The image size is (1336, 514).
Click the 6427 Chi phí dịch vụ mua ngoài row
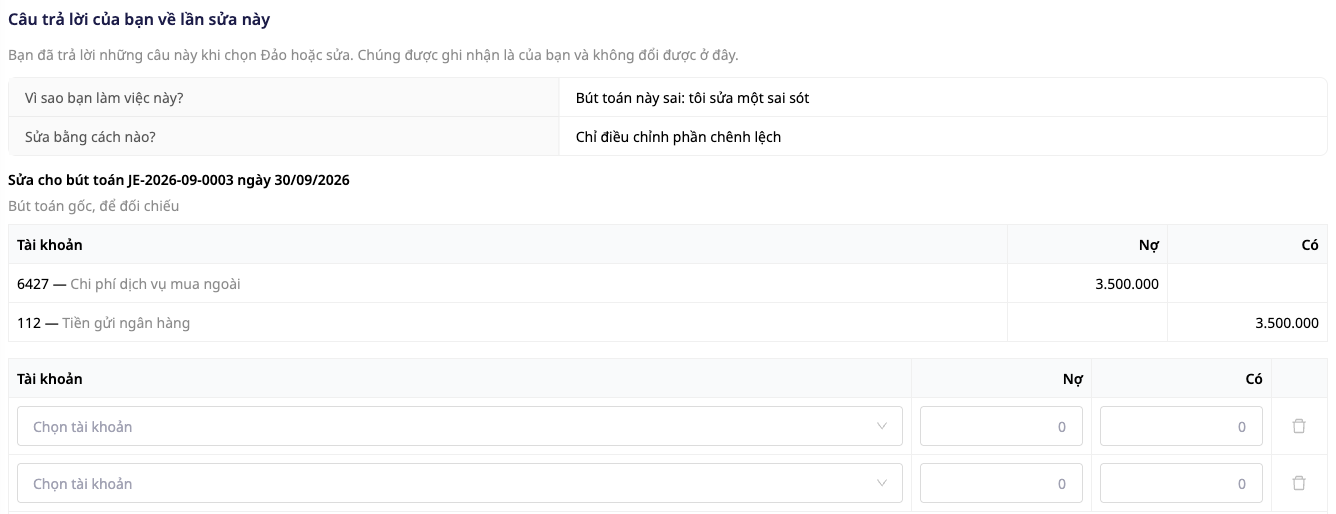coord(668,284)
